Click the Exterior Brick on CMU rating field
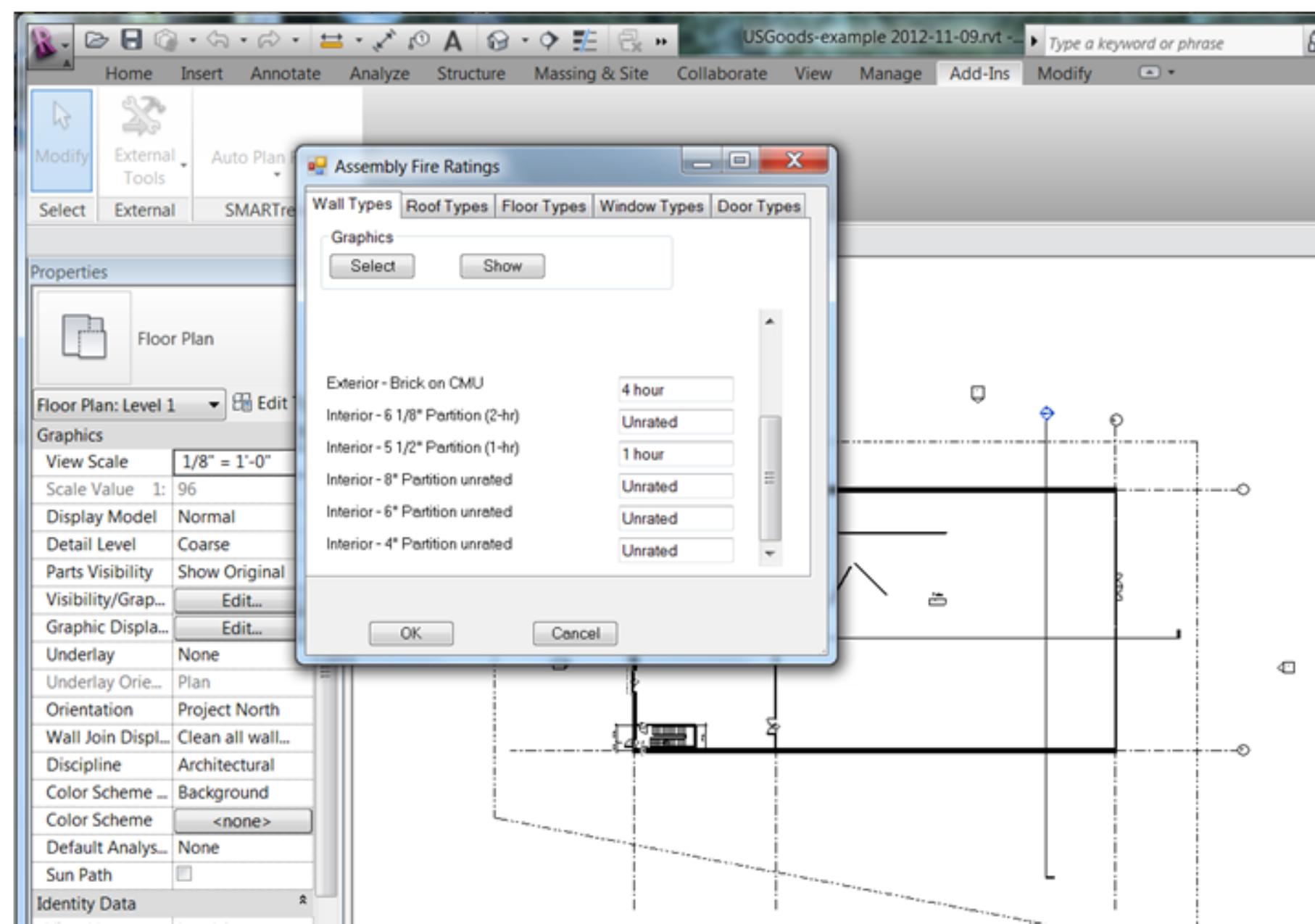The image size is (1315, 924). pyautogui.click(x=676, y=390)
